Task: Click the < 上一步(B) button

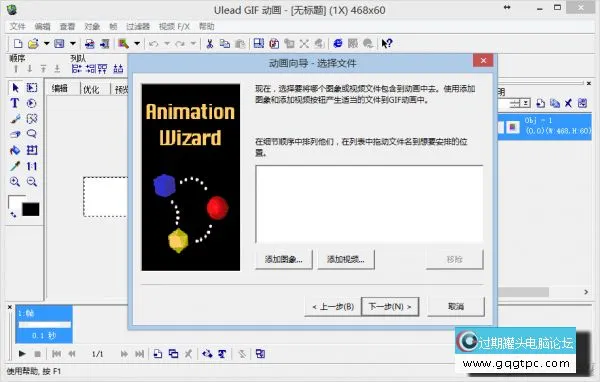Action: pos(333,307)
